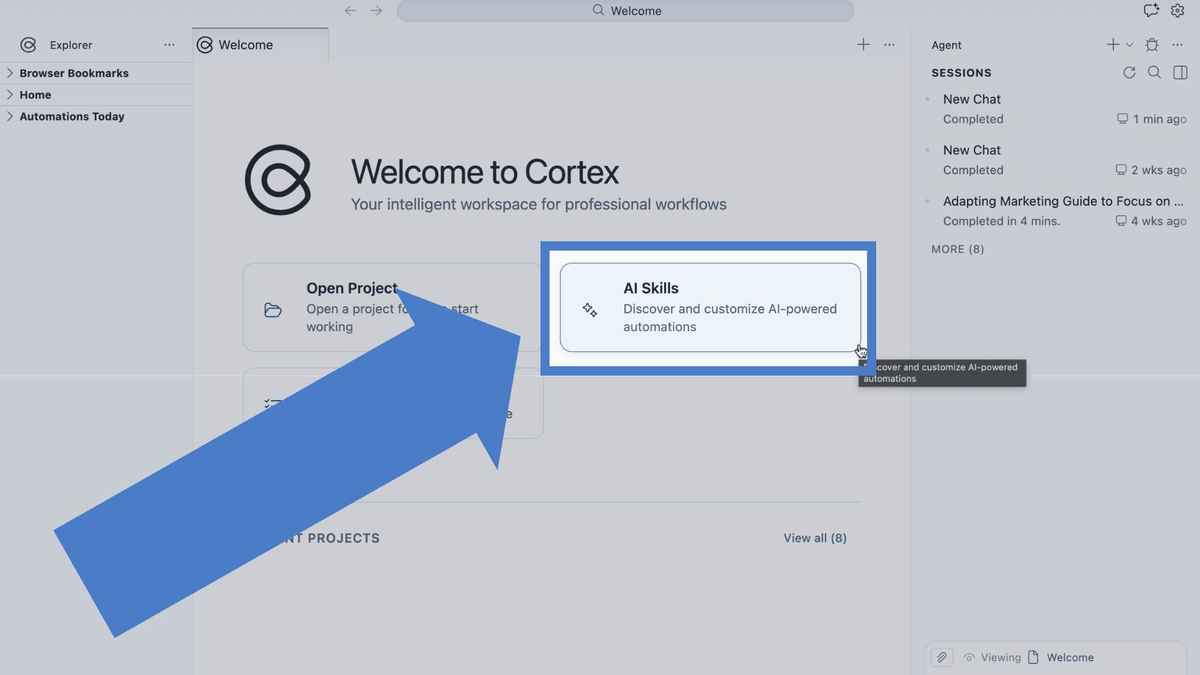Click the page icon on the Welcome chip

pyautogui.click(x=1034, y=657)
